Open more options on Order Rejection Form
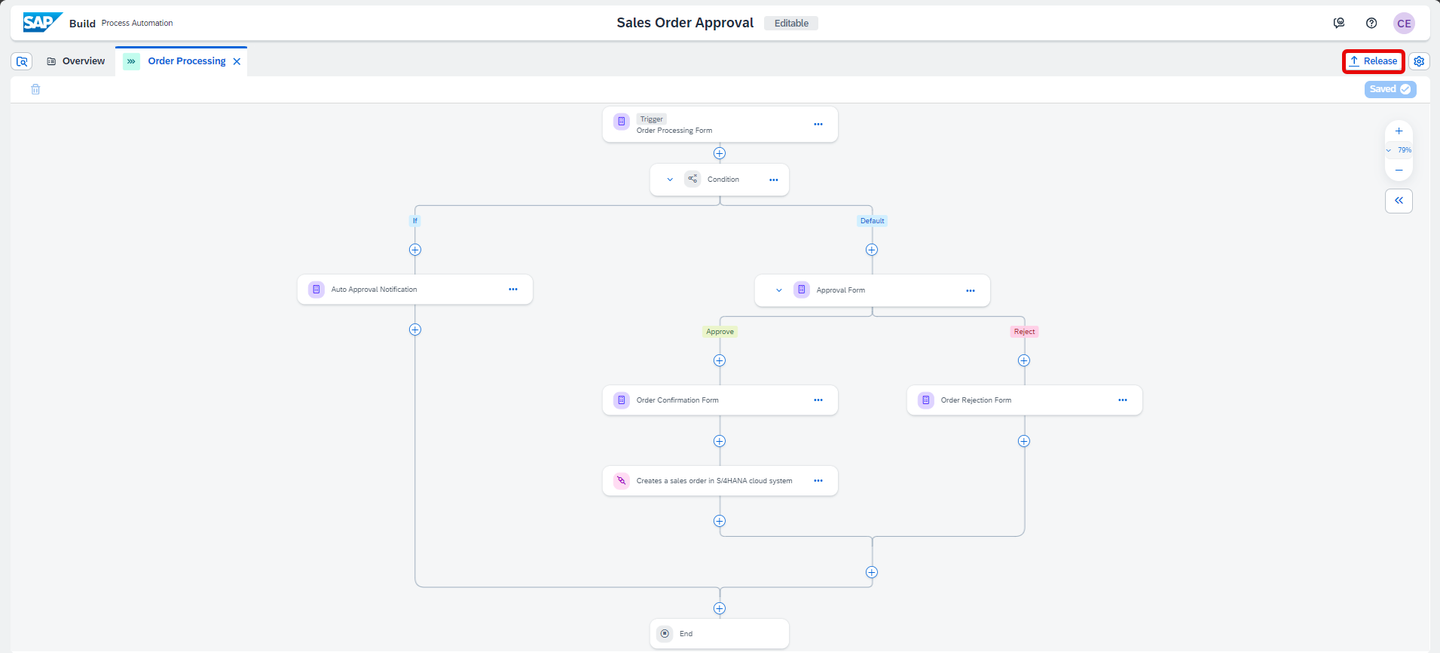The image size is (1440, 653). [1123, 400]
